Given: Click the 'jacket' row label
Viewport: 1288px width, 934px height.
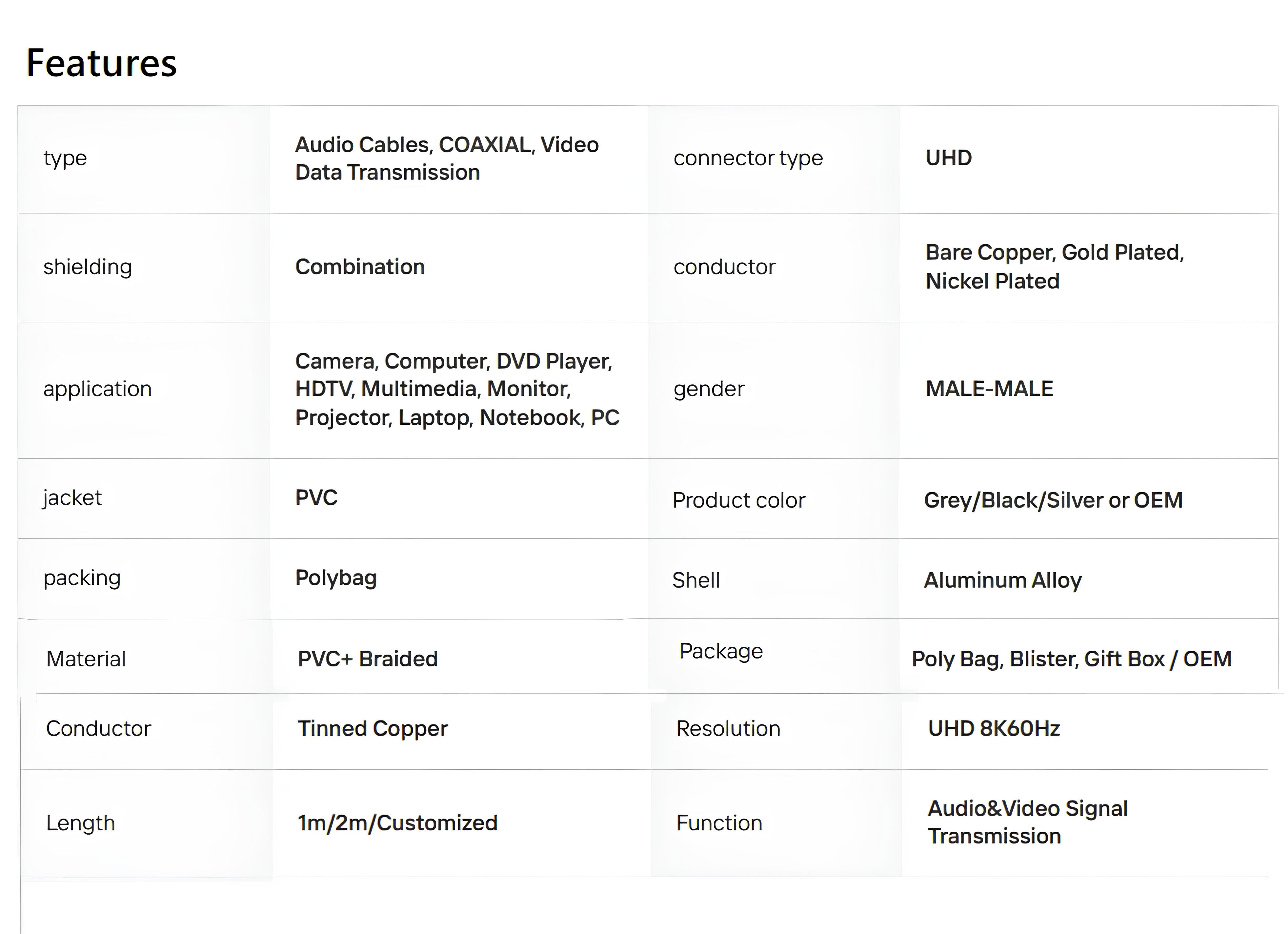Looking at the screenshot, I should pyautogui.click(x=72, y=498).
